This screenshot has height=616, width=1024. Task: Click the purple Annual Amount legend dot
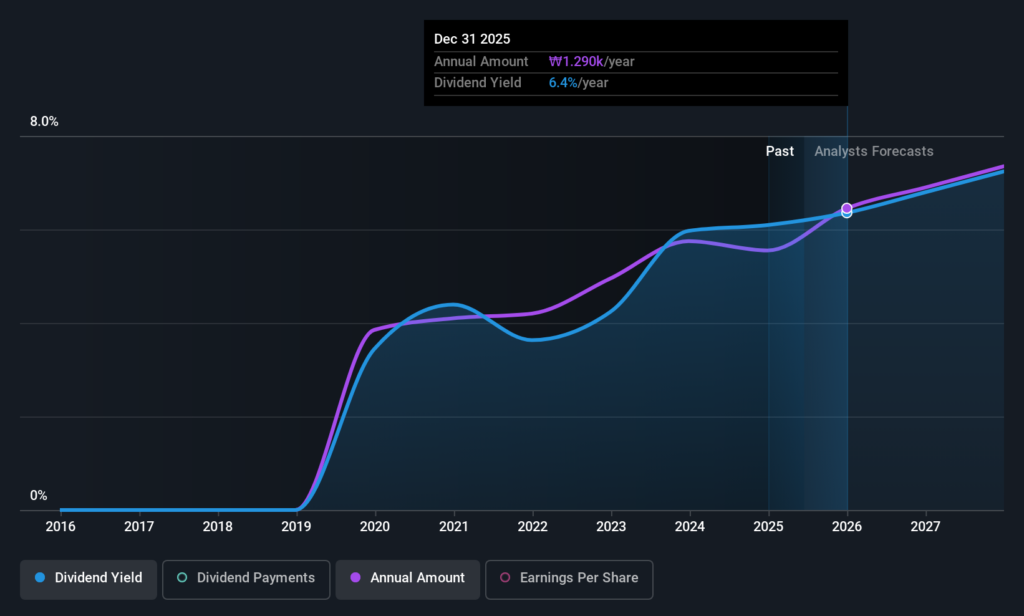coord(355,577)
